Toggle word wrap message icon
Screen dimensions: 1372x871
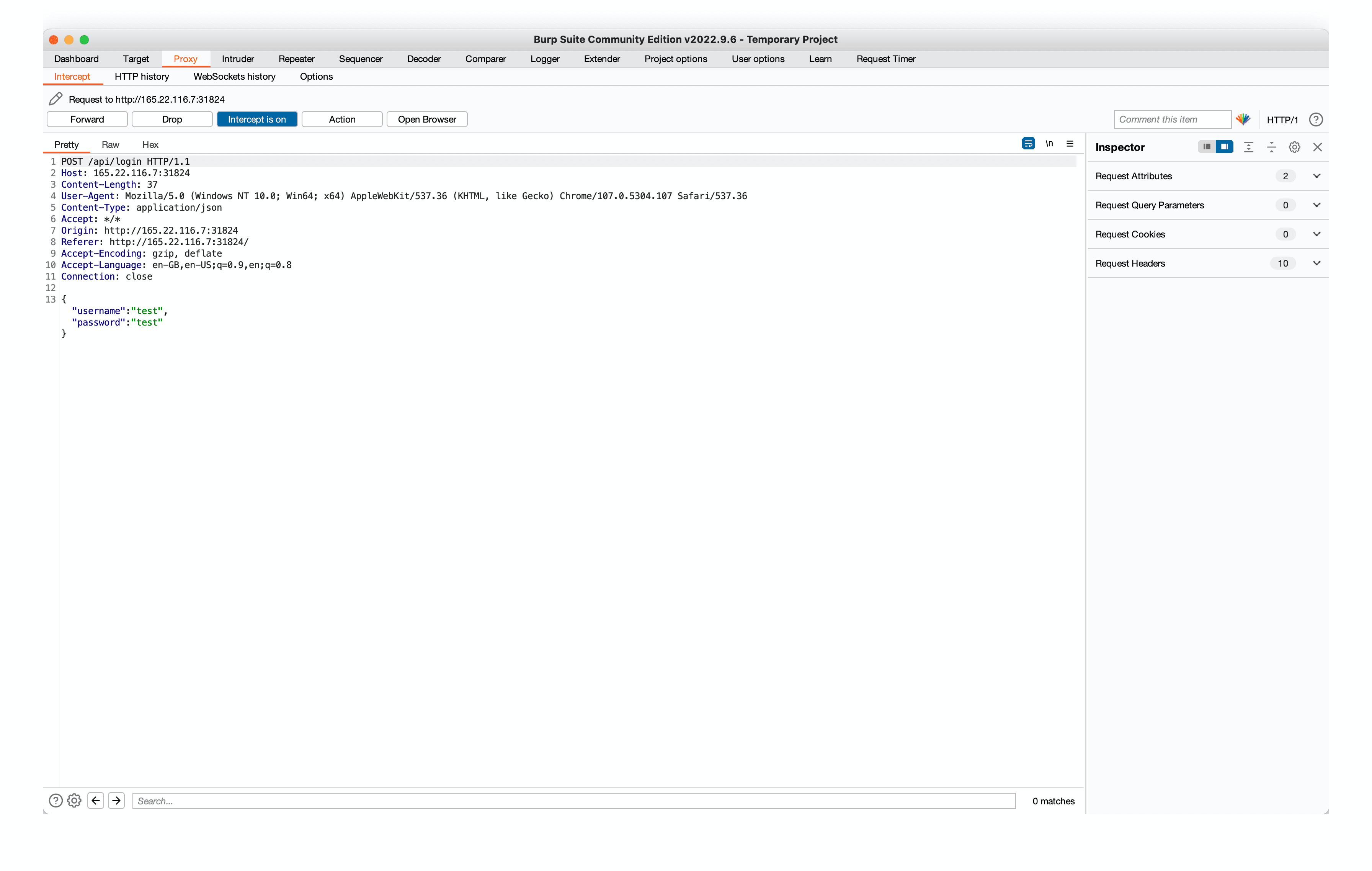coord(1028,144)
